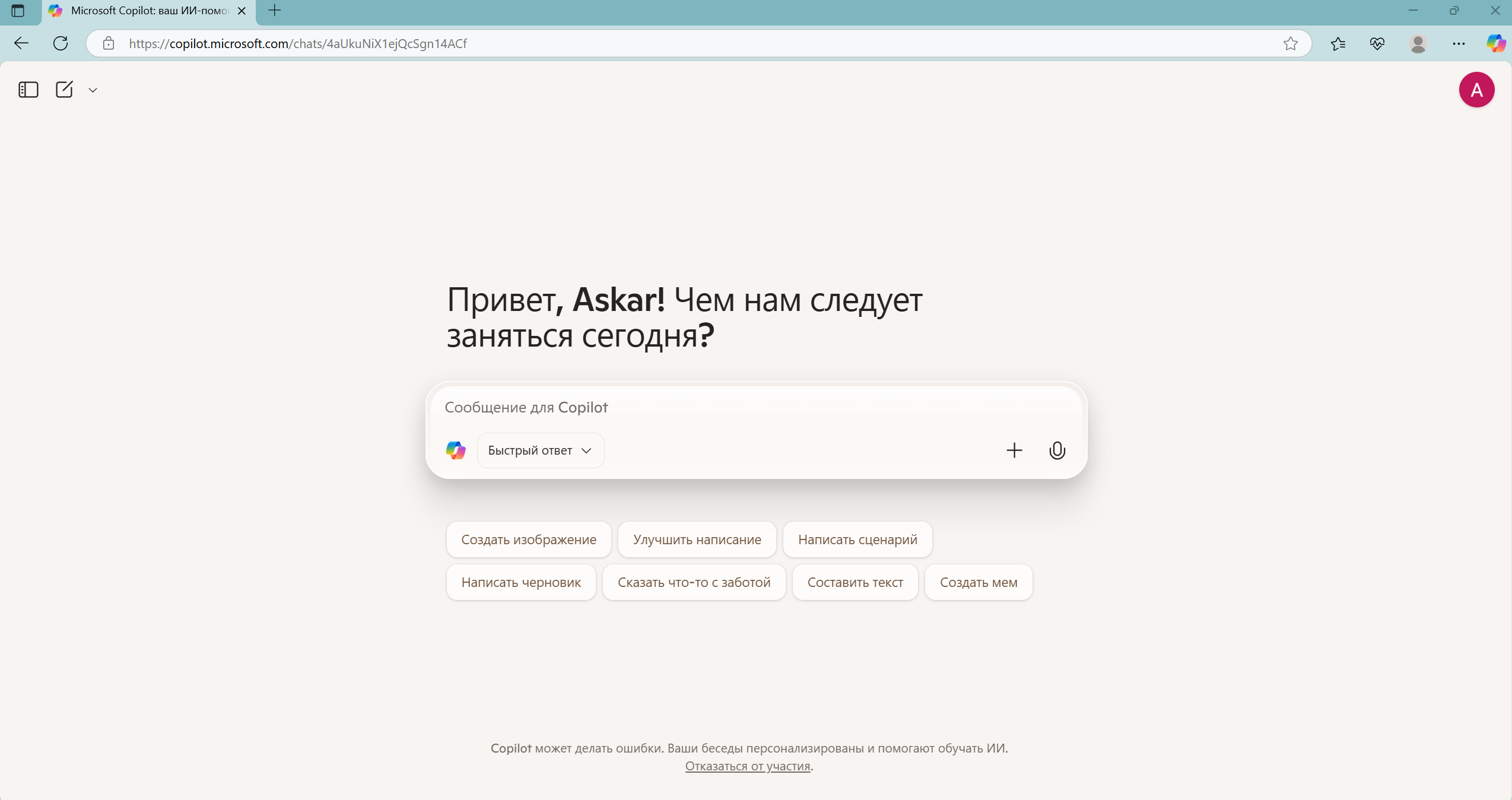Start a new chat with compose icon
Screen dimensions: 1512x800
(64, 90)
